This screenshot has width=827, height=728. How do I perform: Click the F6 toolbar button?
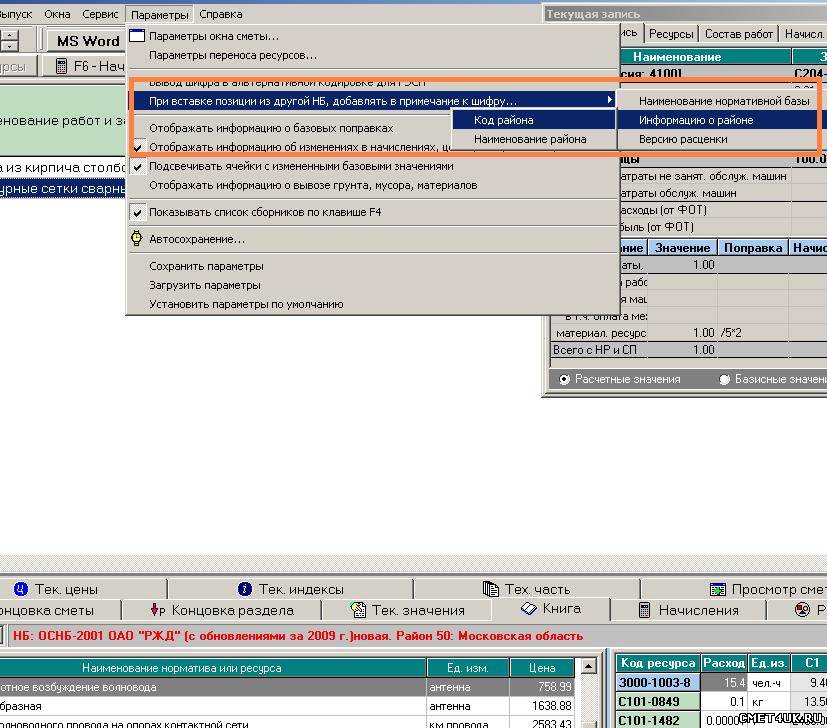click(x=85, y=66)
